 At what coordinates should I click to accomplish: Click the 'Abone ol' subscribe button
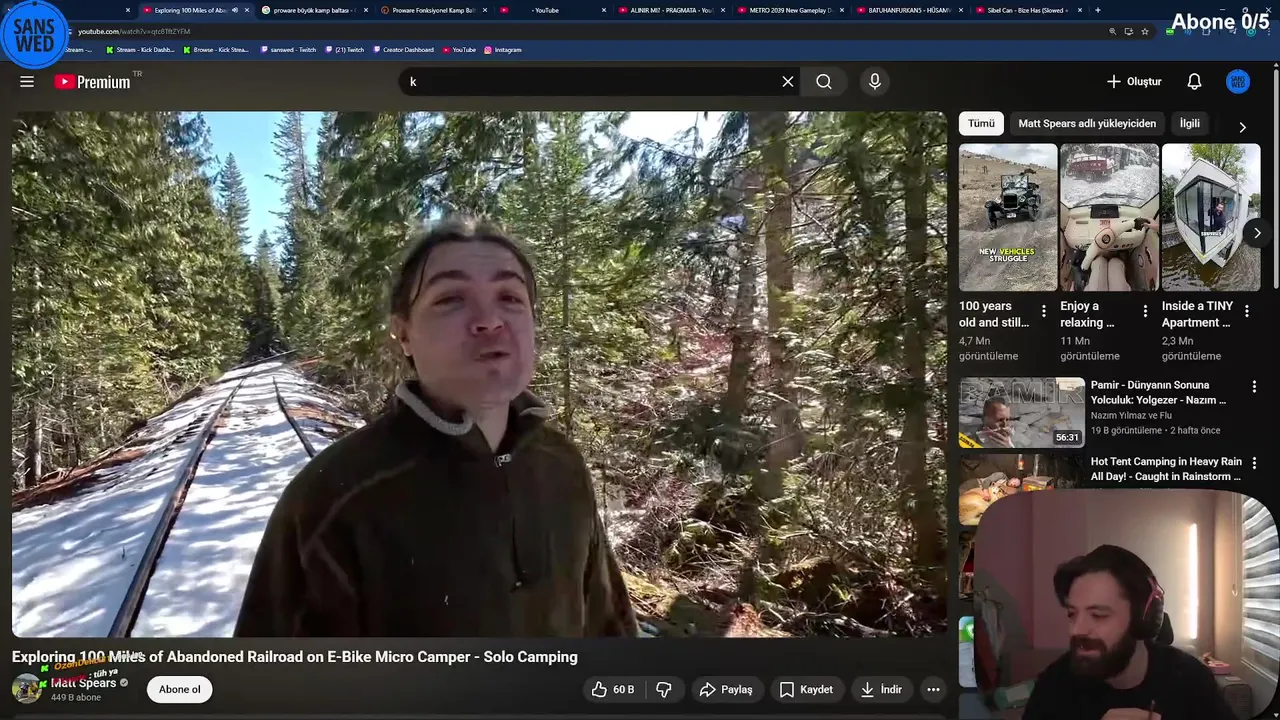tap(180, 689)
